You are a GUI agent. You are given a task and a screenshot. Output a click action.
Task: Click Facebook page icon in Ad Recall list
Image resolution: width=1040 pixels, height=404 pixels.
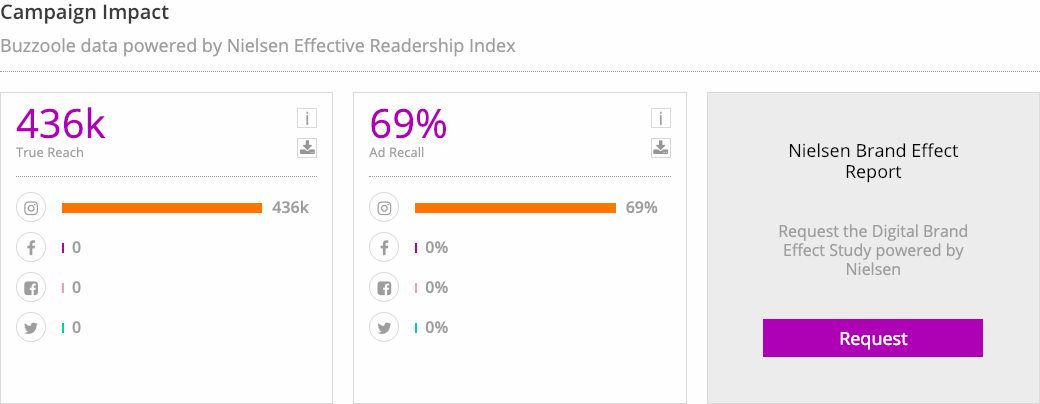pyautogui.click(x=384, y=288)
